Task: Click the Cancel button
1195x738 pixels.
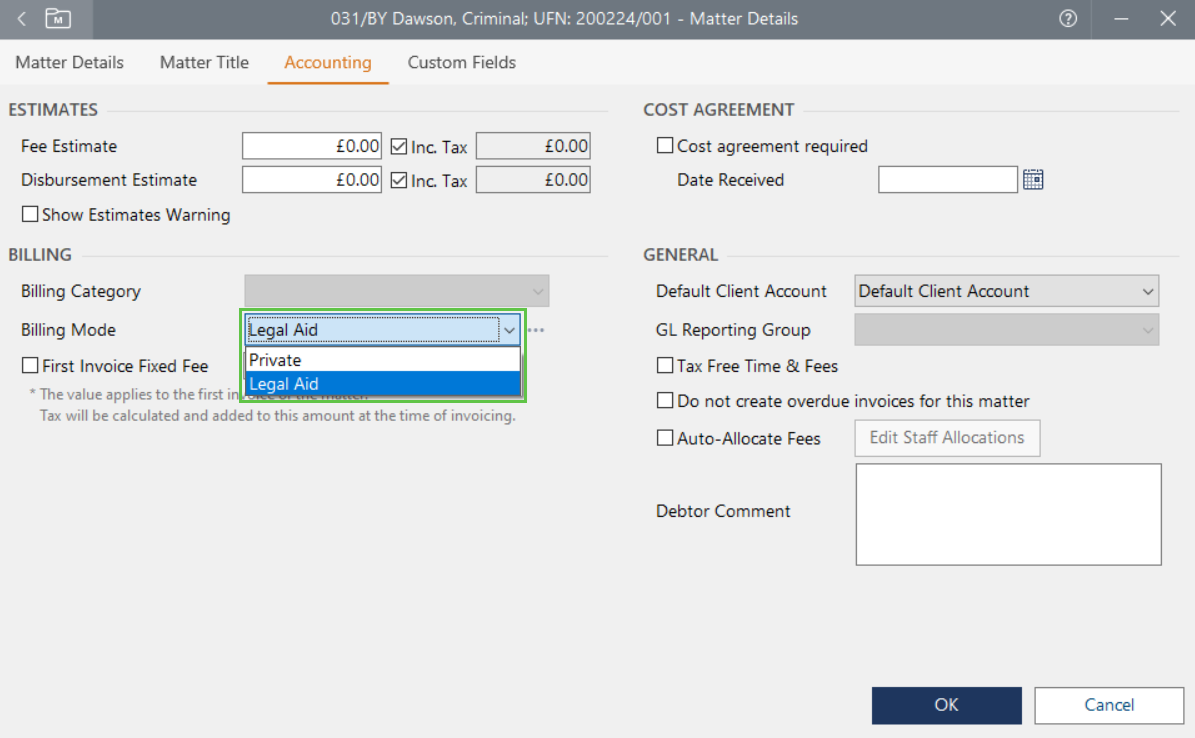Action: pyautogui.click(x=1109, y=705)
